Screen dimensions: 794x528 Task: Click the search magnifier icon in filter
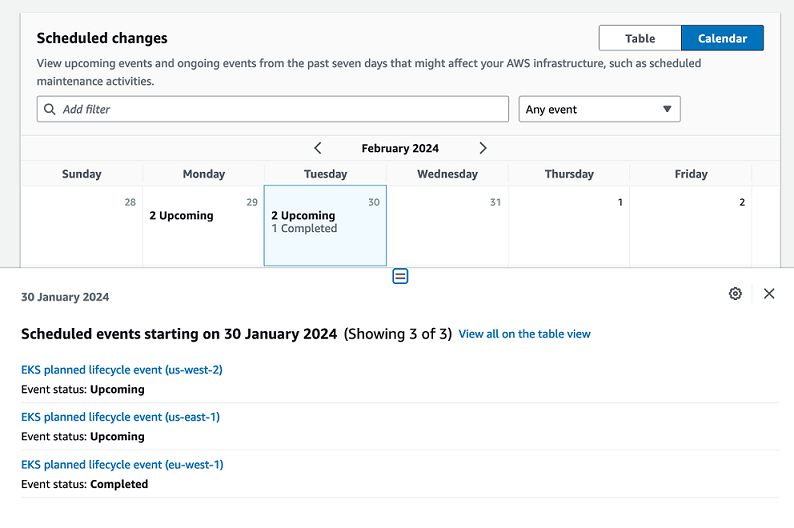coord(50,109)
